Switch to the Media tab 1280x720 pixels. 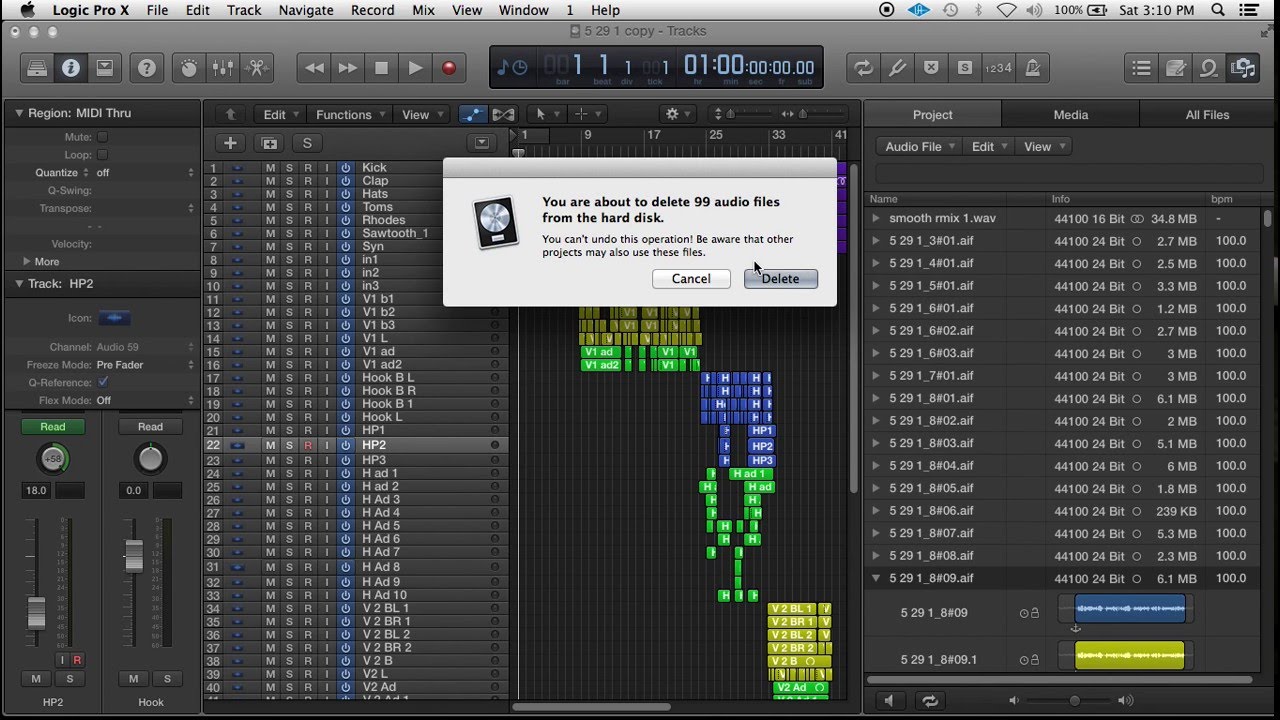point(1070,114)
